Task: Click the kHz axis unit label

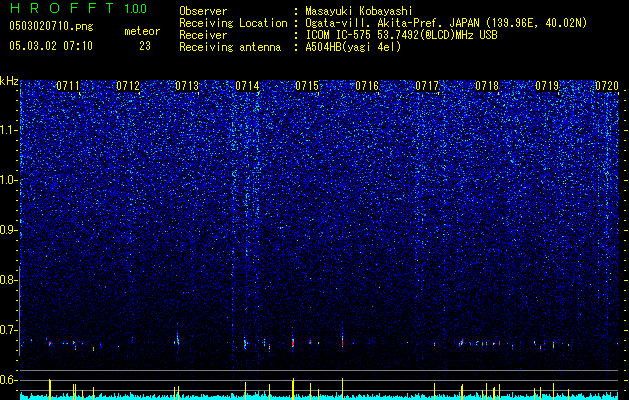Action: 9,81
